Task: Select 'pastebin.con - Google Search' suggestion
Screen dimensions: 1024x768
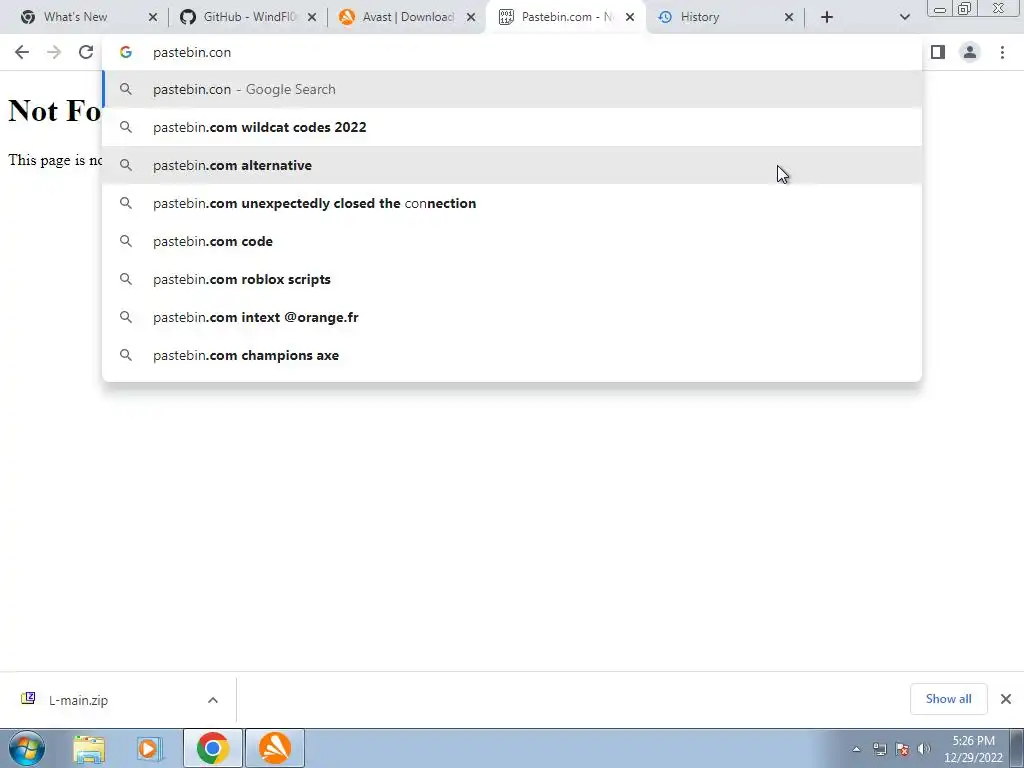Action: (x=512, y=89)
